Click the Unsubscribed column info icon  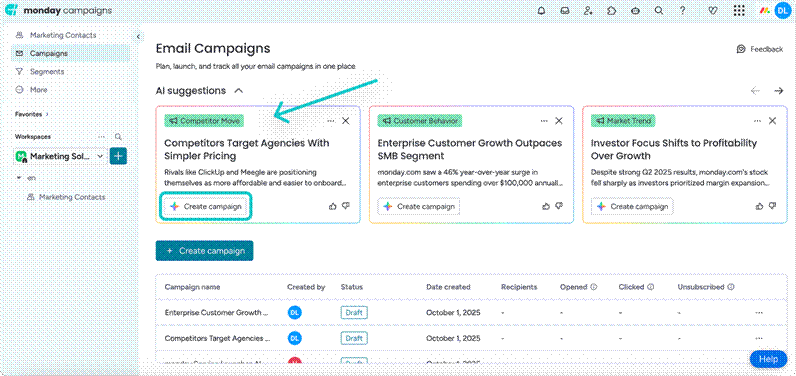(x=731, y=287)
